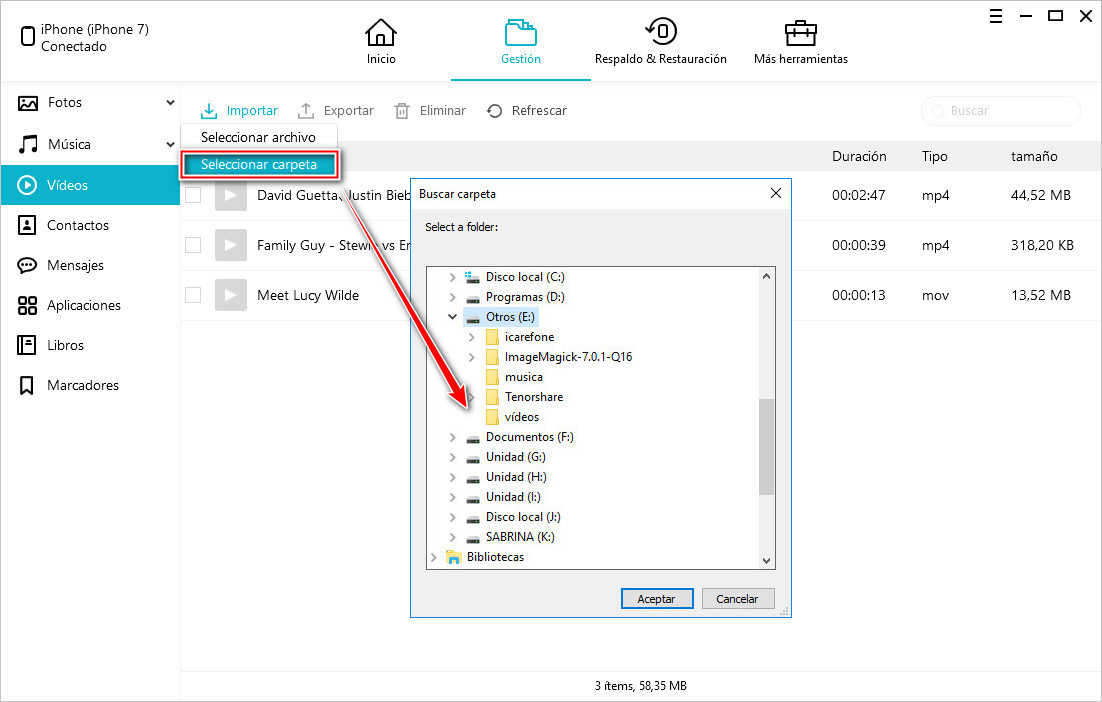Expand the Bibliotecas tree node
The image size is (1102, 702).
(x=434, y=557)
